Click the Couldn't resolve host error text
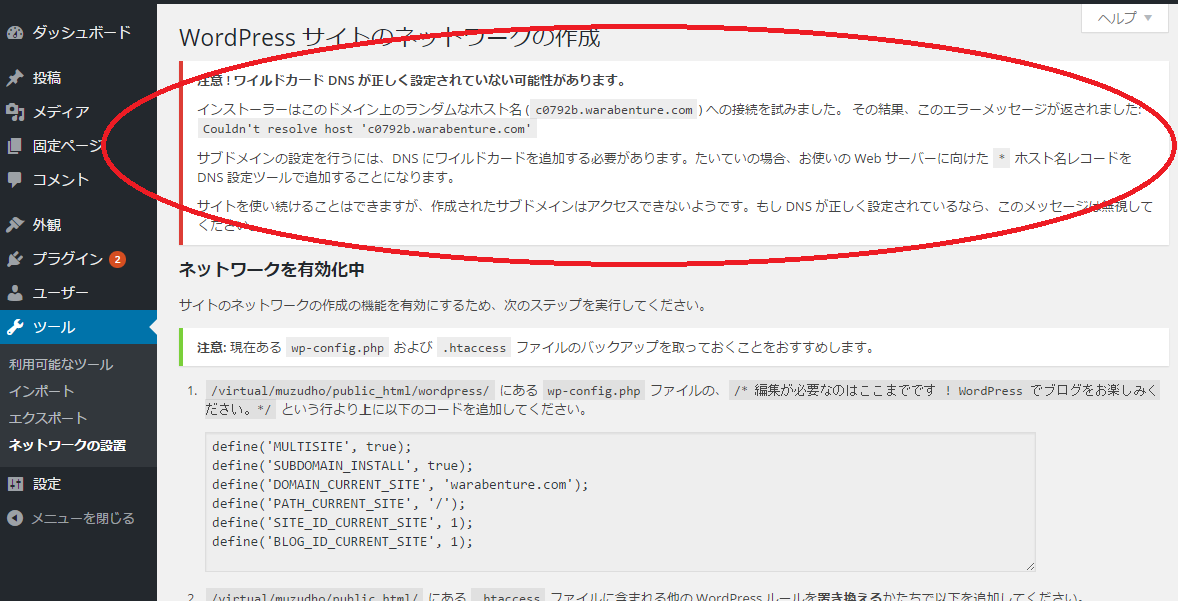Viewport: 1178px width, 601px height. coord(367,128)
